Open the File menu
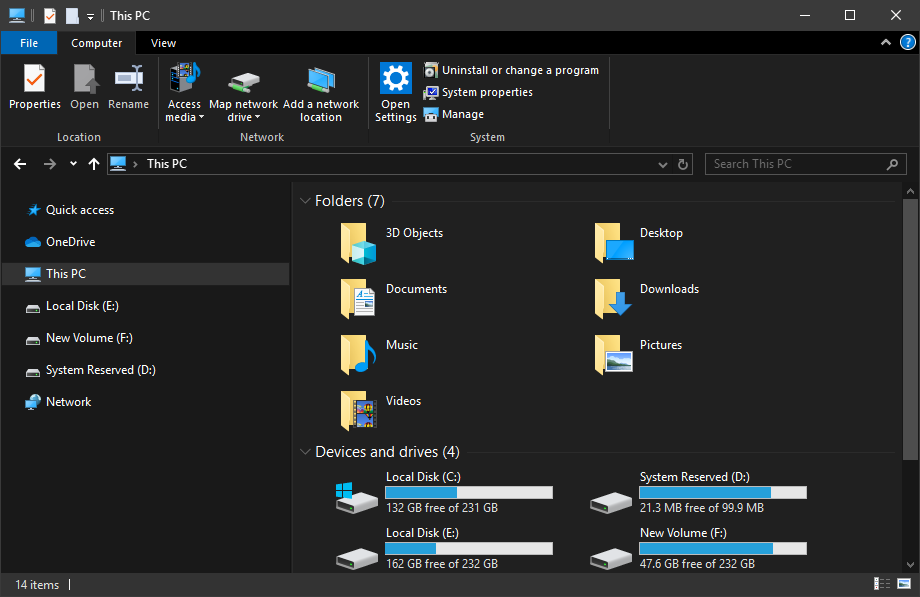This screenshot has height=597, width=920. click(x=29, y=43)
